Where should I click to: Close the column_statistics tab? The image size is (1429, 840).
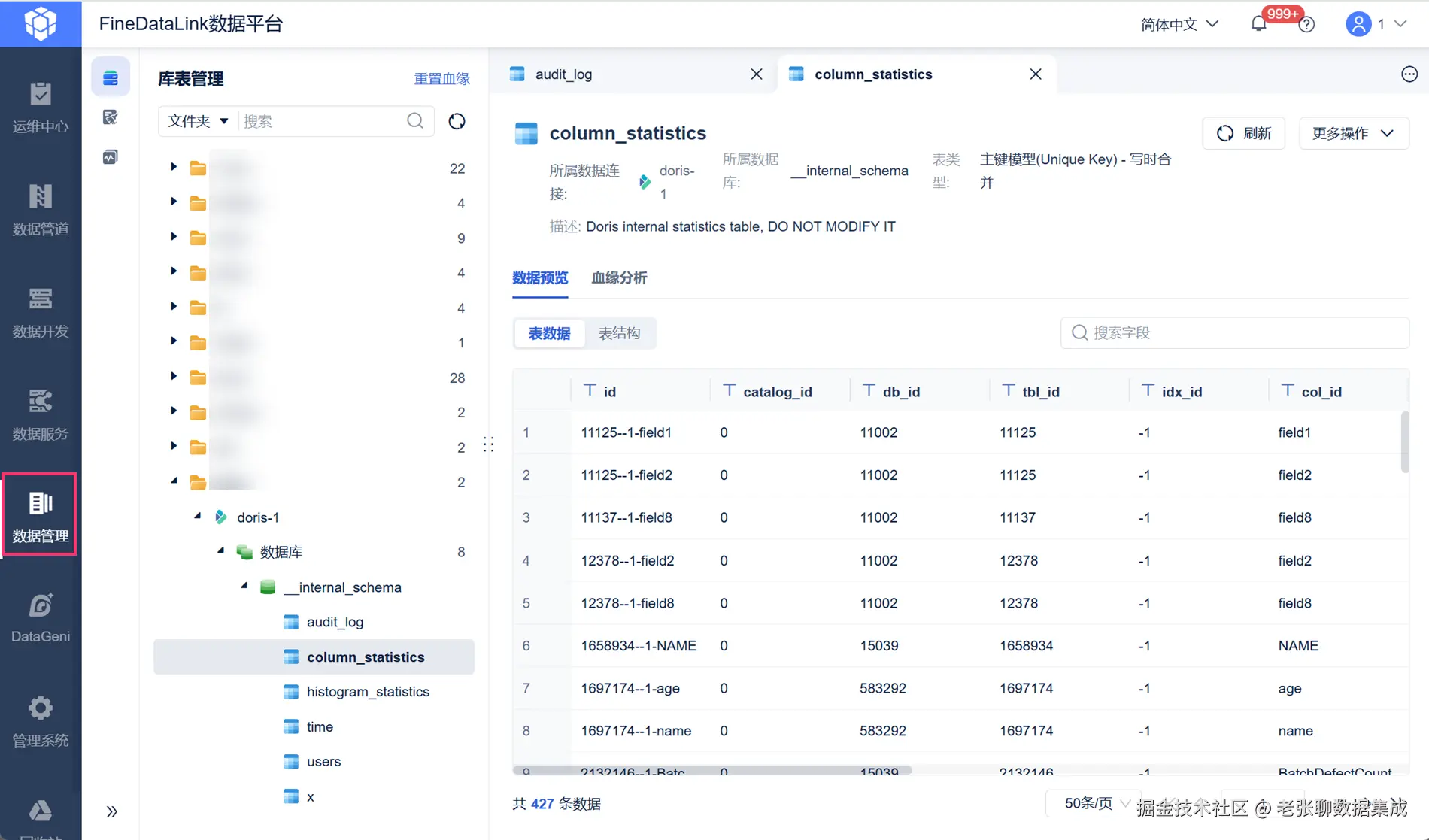click(x=1036, y=74)
